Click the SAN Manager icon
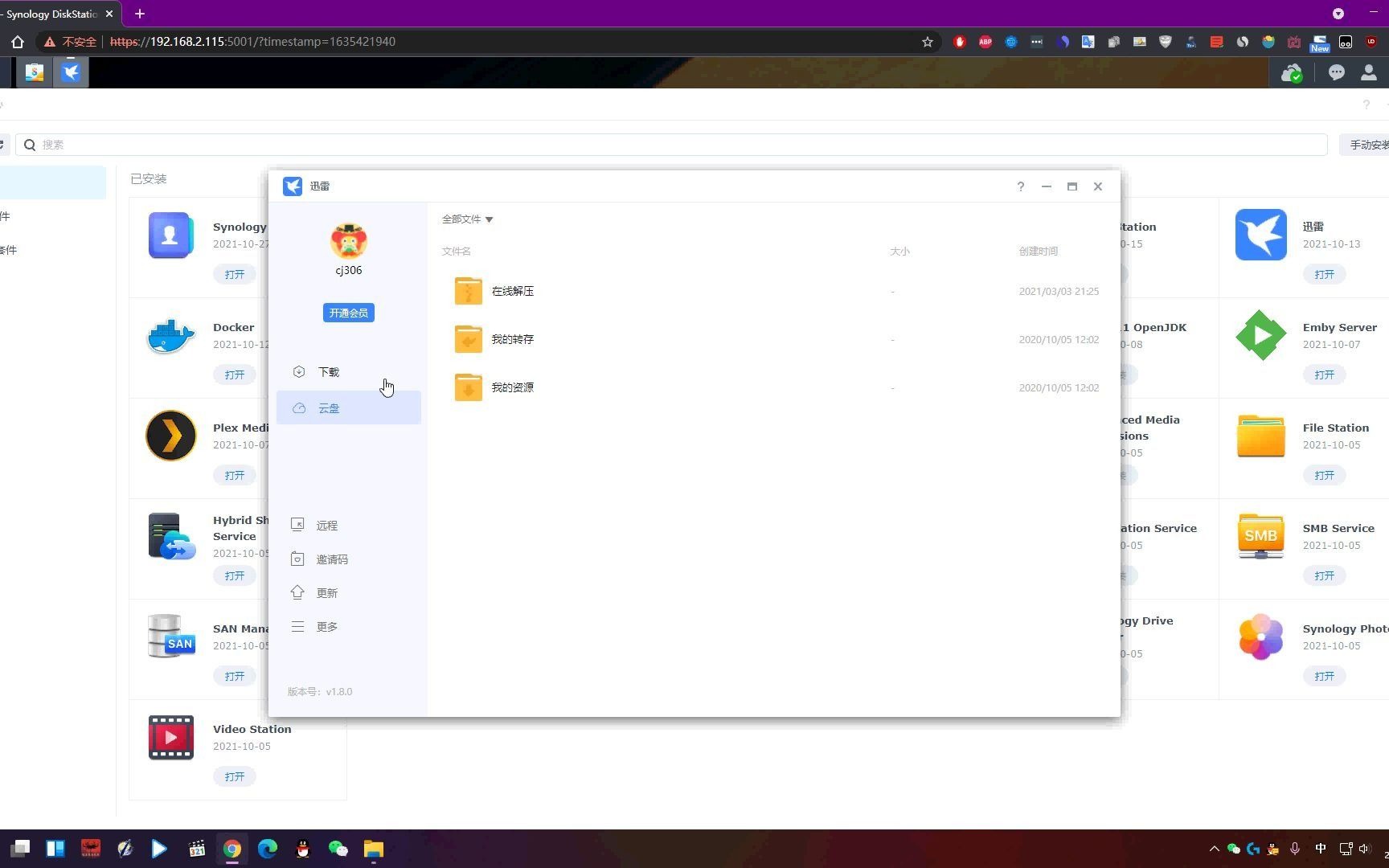This screenshot has height=868, width=1389. [170, 637]
